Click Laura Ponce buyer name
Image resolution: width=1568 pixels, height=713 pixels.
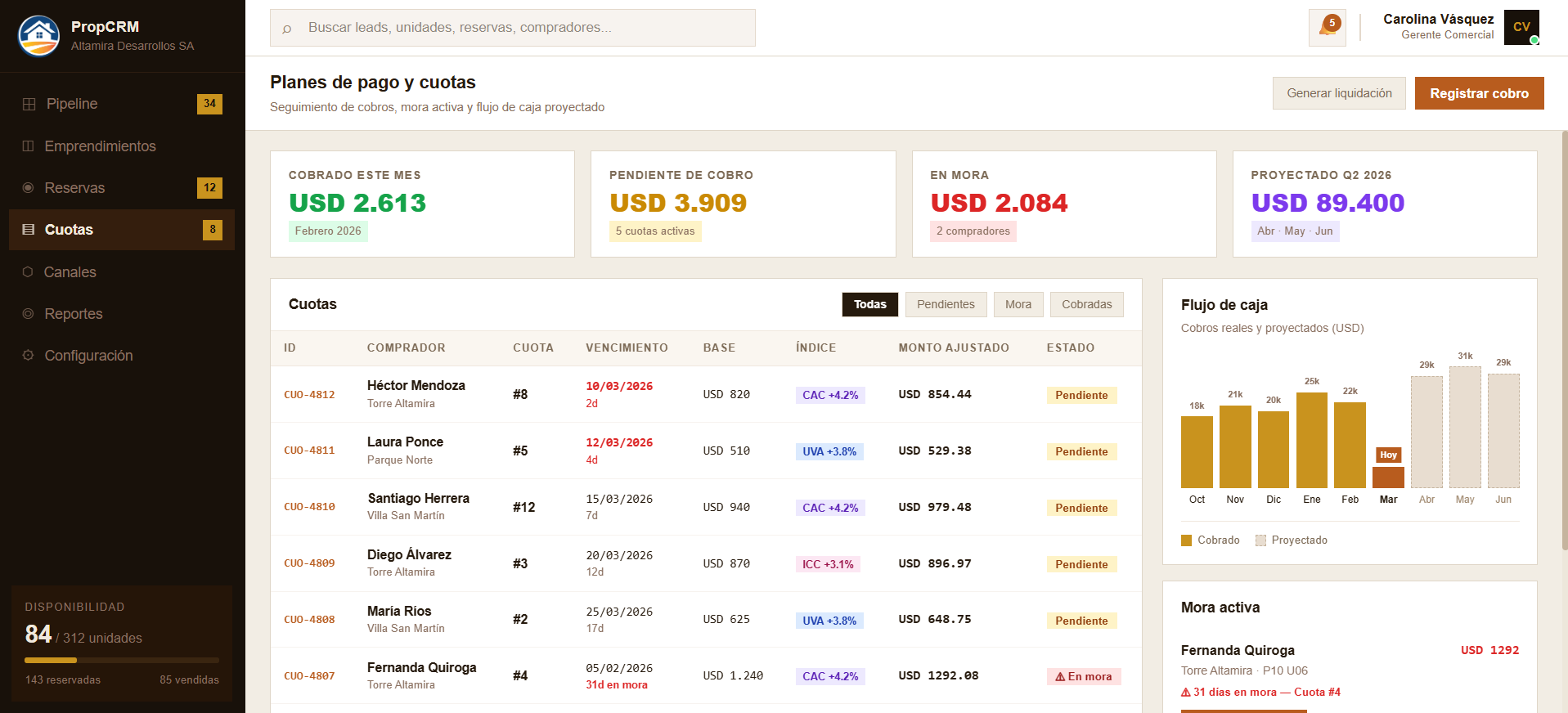pos(405,442)
